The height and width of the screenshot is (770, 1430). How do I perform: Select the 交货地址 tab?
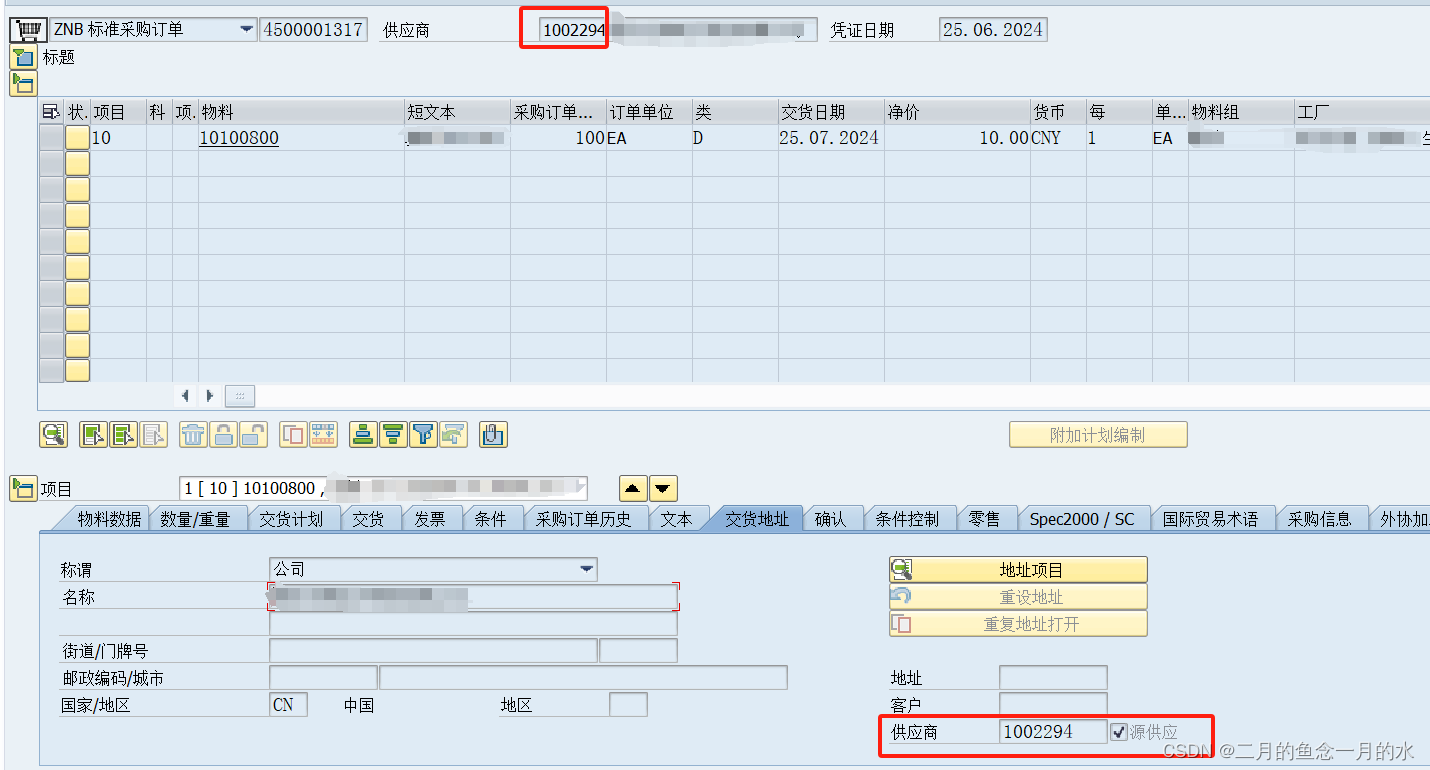[757, 519]
